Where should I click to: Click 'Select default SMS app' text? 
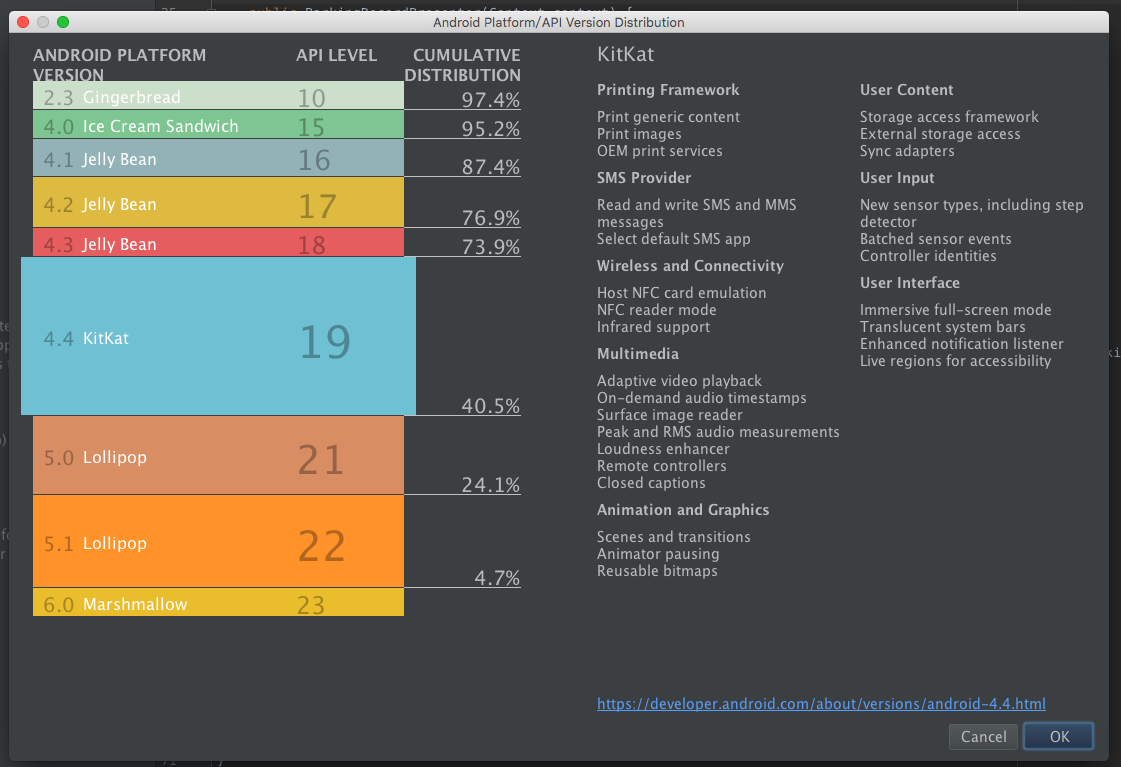(673, 239)
